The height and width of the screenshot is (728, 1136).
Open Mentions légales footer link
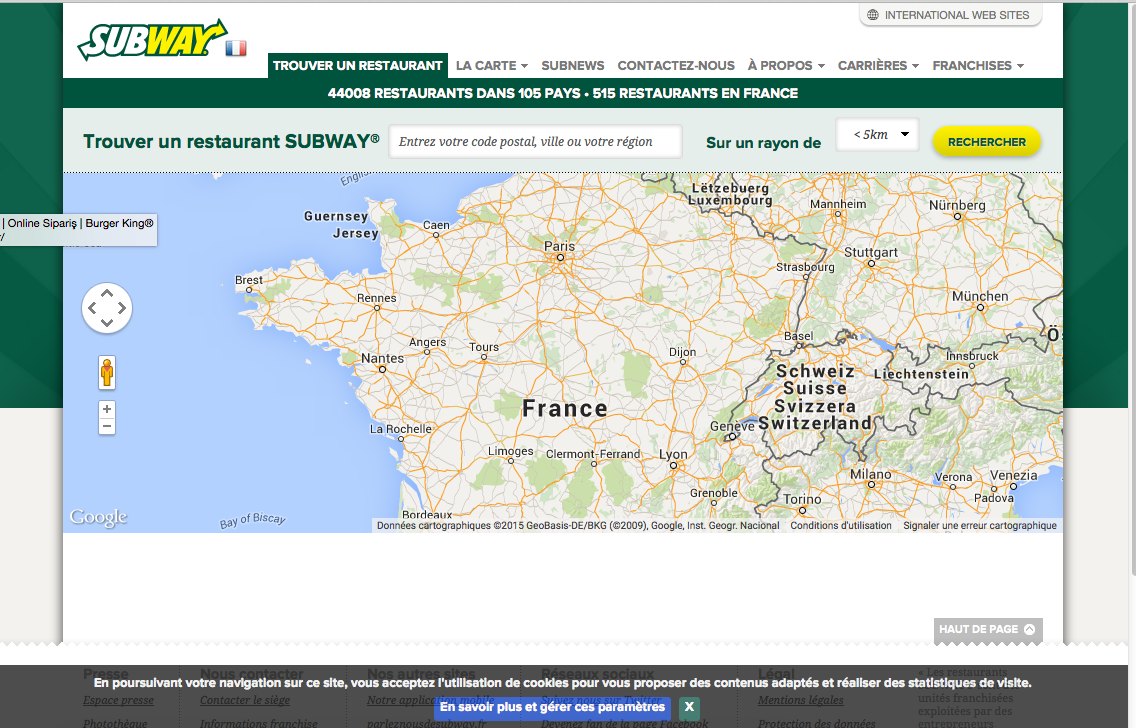tap(801, 700)
